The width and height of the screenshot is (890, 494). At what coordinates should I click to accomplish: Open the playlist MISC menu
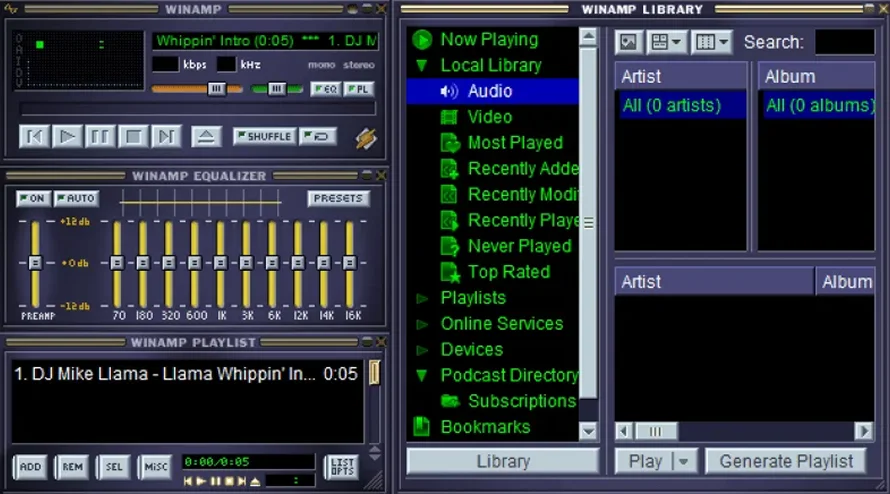[x=156, y=467]
